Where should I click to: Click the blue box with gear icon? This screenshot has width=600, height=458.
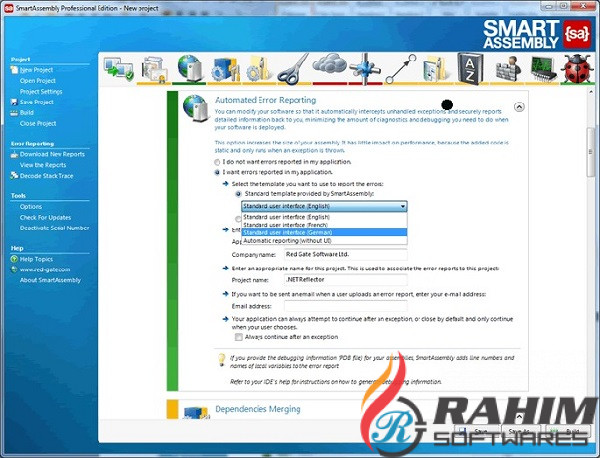pyautogui.click(x=225, y=69)
